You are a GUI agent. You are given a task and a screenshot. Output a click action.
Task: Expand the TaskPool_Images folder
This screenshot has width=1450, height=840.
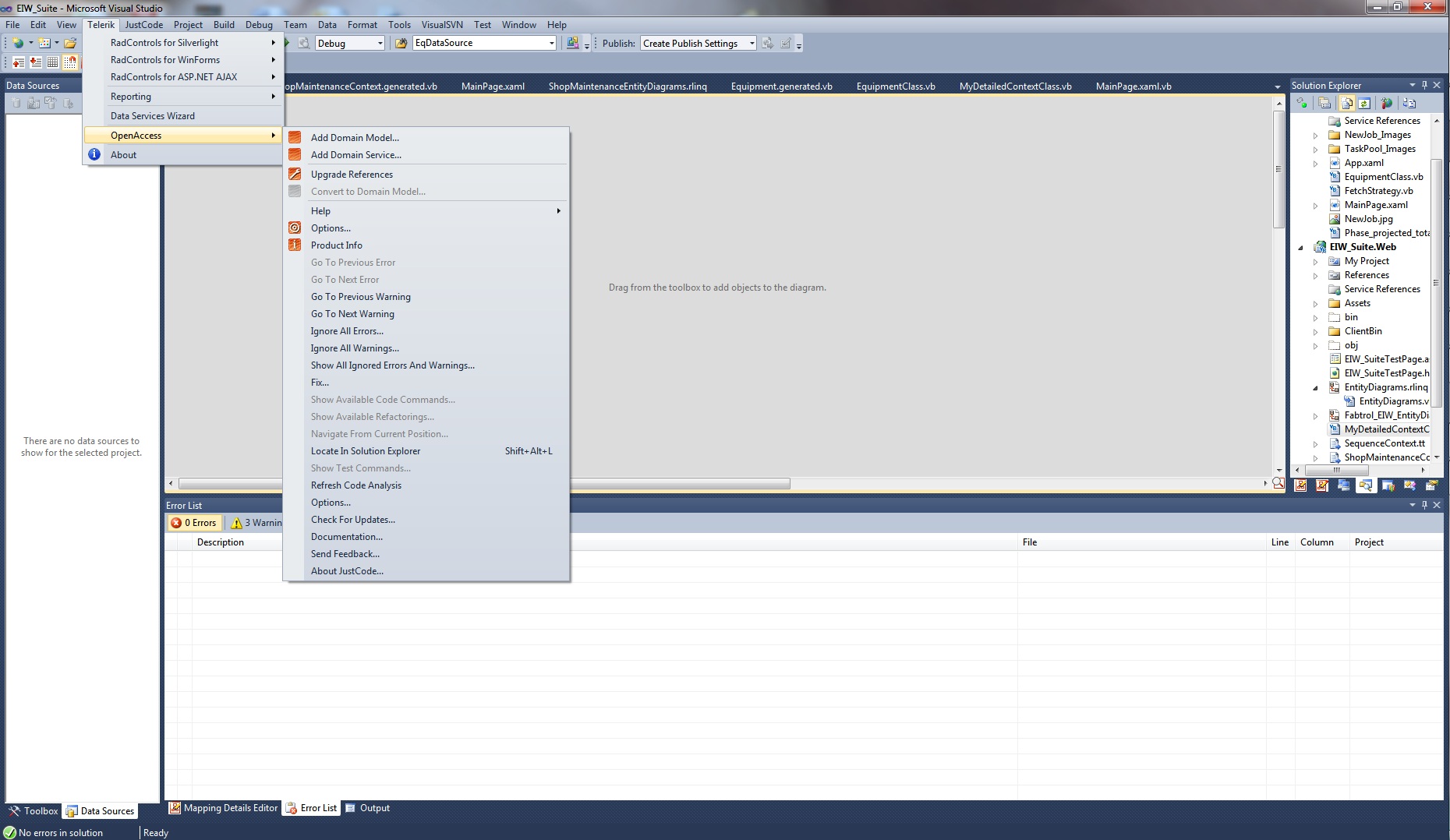click(x=1316, y=150)
